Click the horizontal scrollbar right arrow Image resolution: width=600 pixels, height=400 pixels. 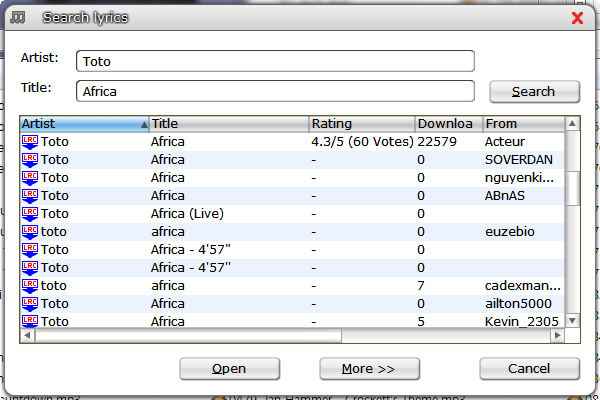click(x=558, y=336)
